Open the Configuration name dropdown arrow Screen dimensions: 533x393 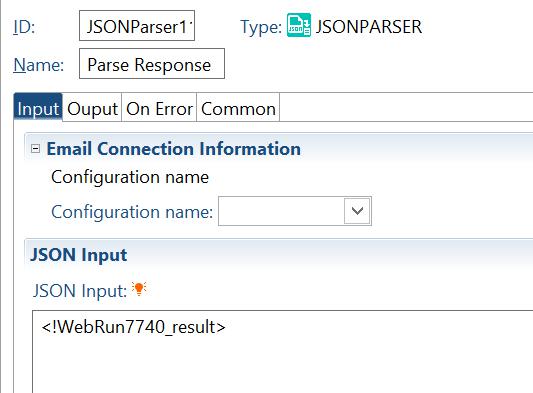tap(357, 211)
